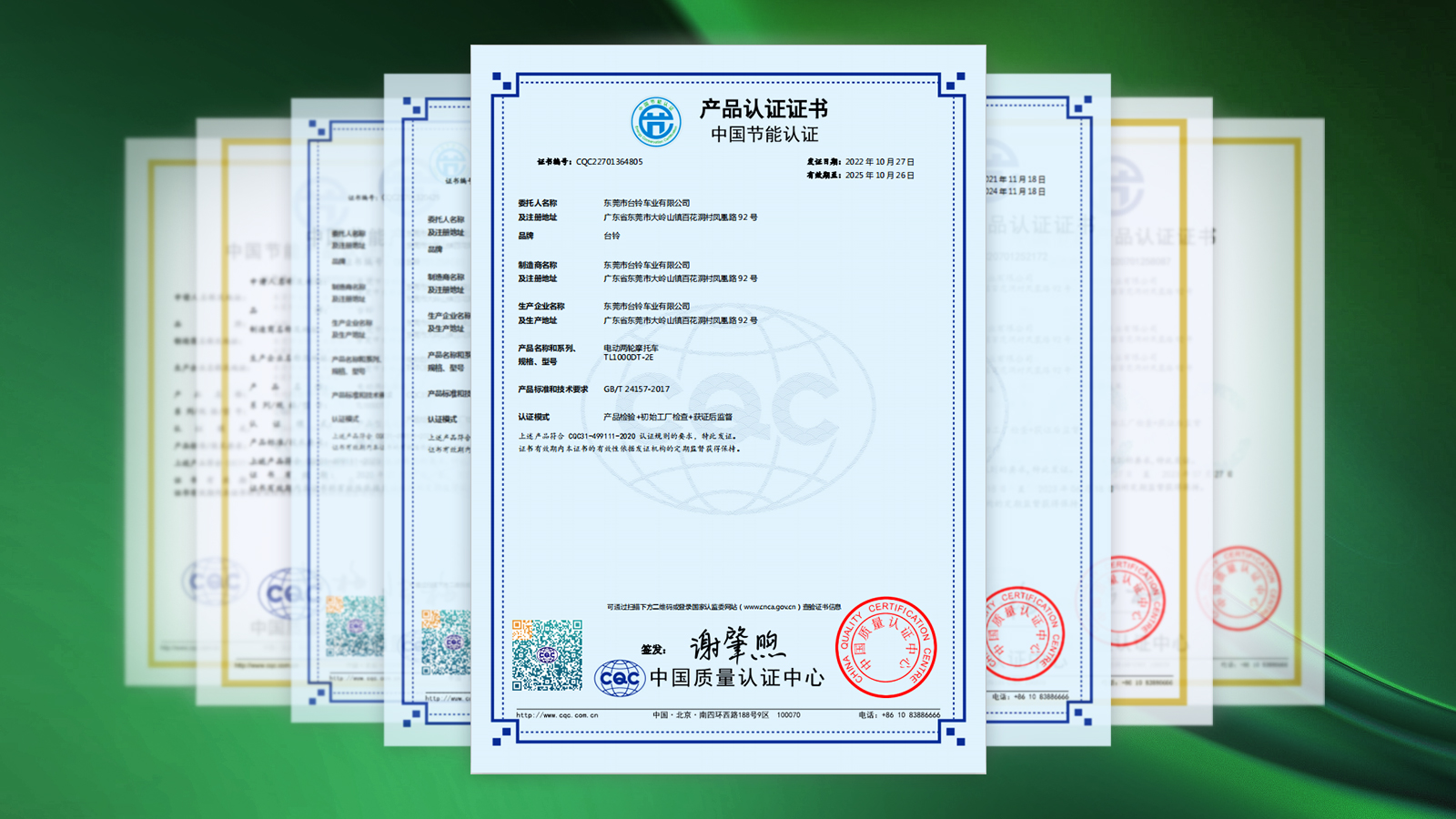
Task: Click the QR code on the front certificate
Action: (547, 655)
